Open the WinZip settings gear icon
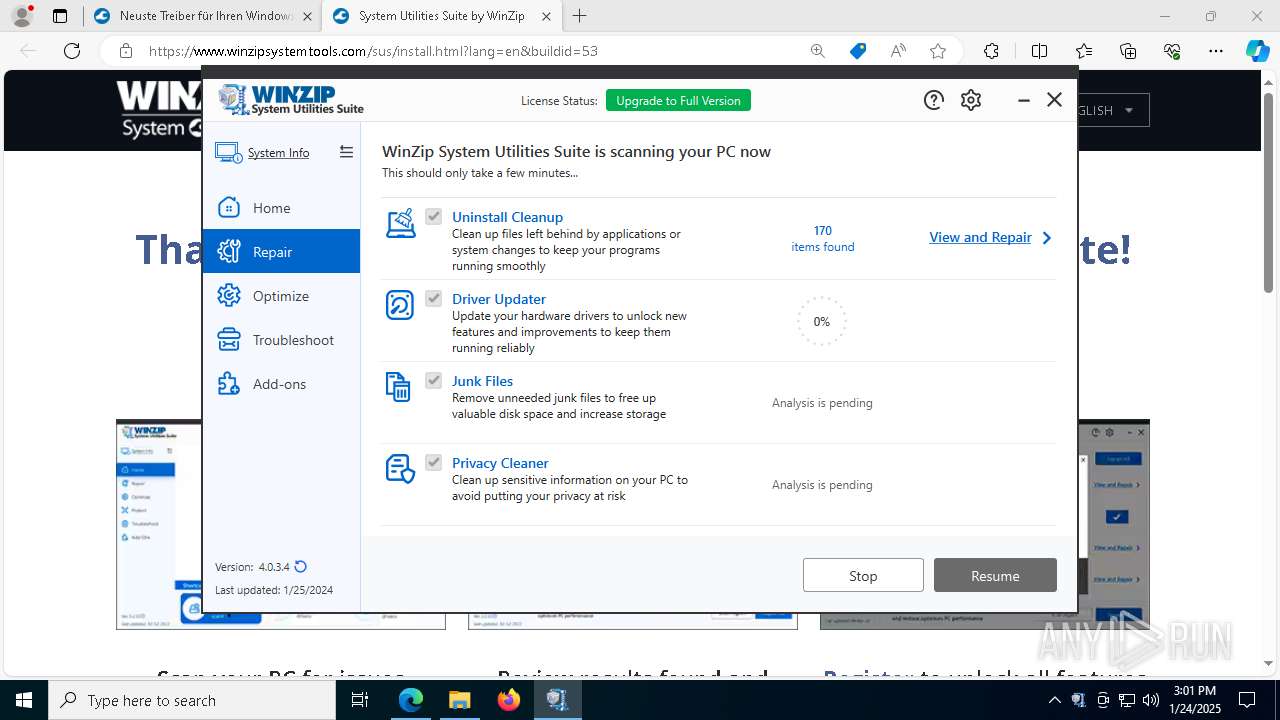Viewport: 1280px width, 720px height. coord(971,100)
